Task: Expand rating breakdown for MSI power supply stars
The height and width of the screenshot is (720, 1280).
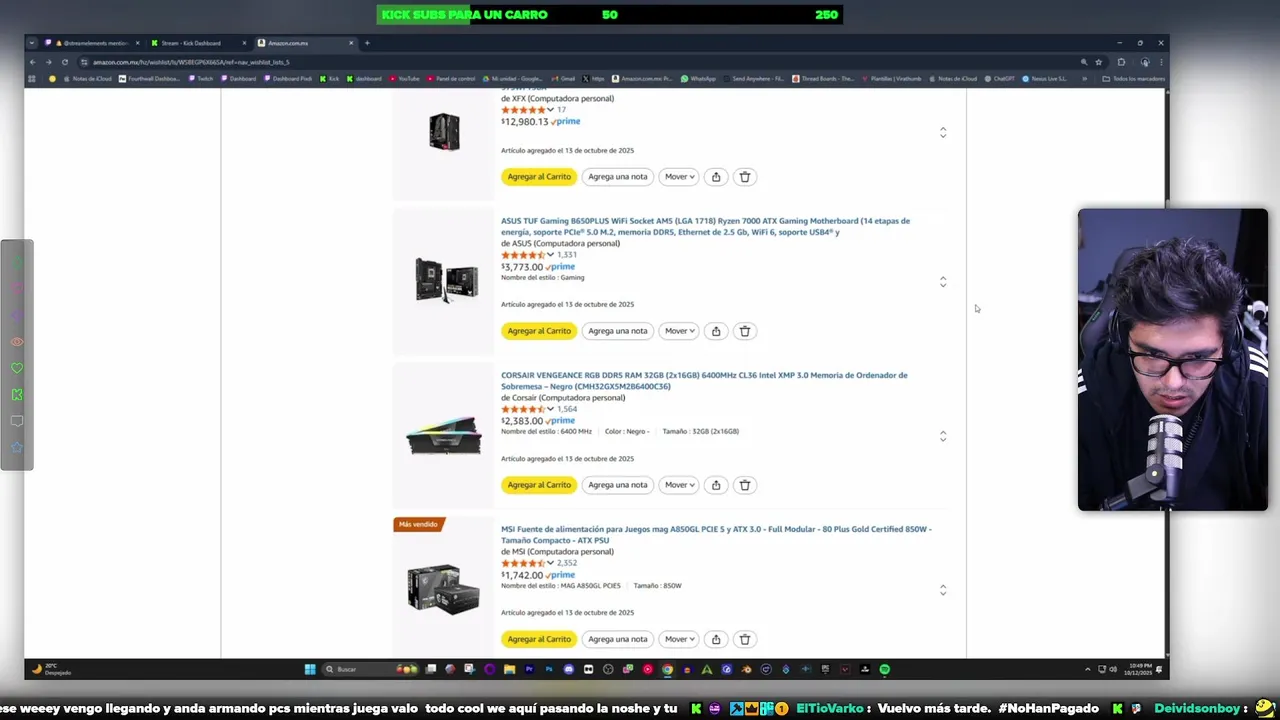Action: (550, 563)
